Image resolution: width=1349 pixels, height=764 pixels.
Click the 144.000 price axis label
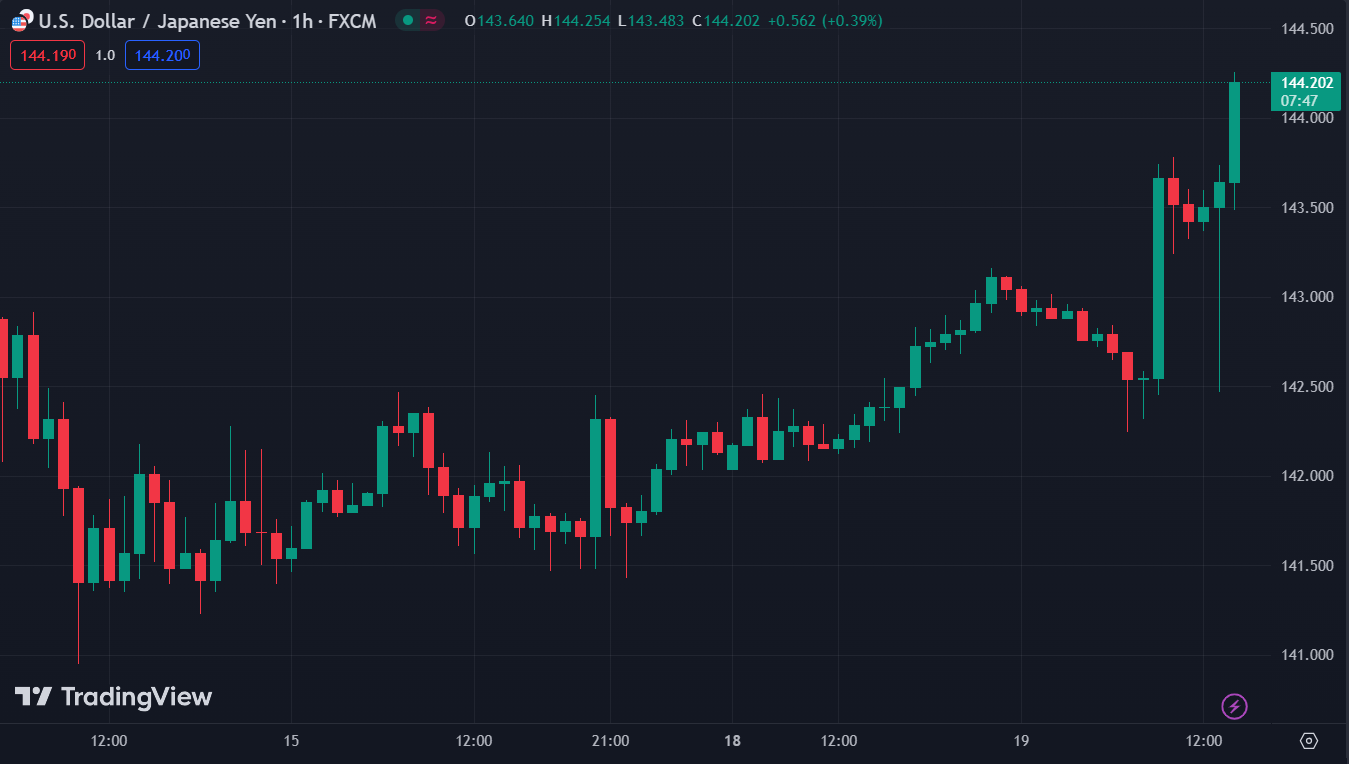coord(1308,118)
